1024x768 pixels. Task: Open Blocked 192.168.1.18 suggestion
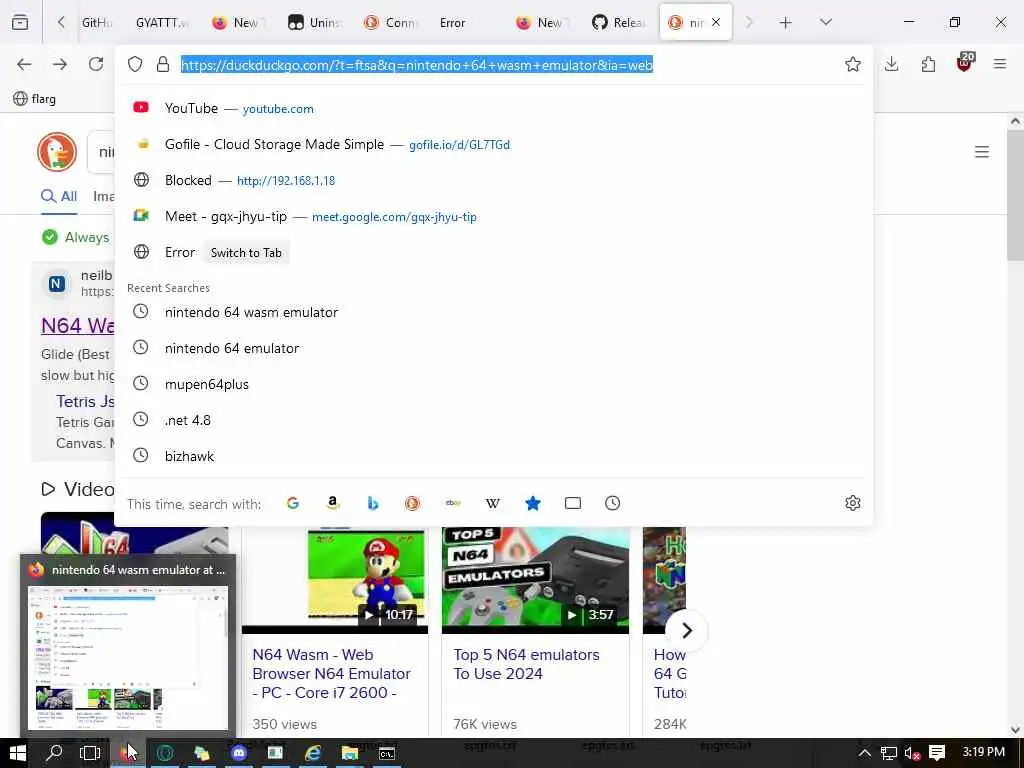[x=493, y=180]
